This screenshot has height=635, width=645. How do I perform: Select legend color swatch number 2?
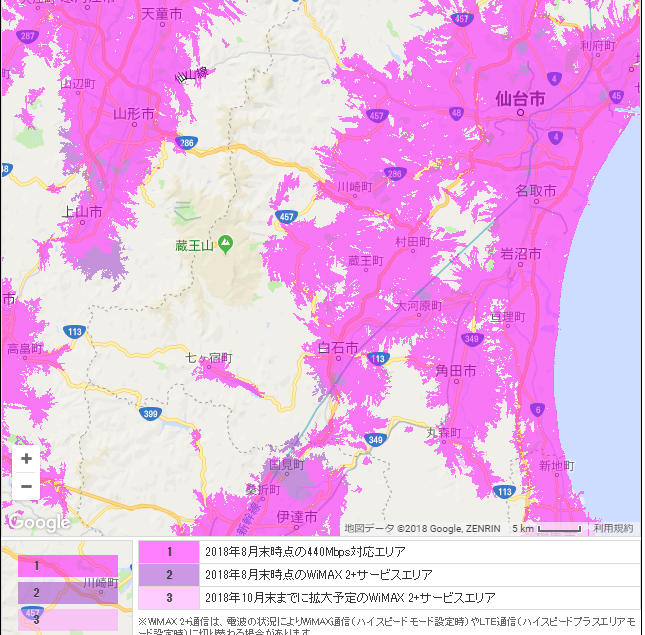[169, 575]
